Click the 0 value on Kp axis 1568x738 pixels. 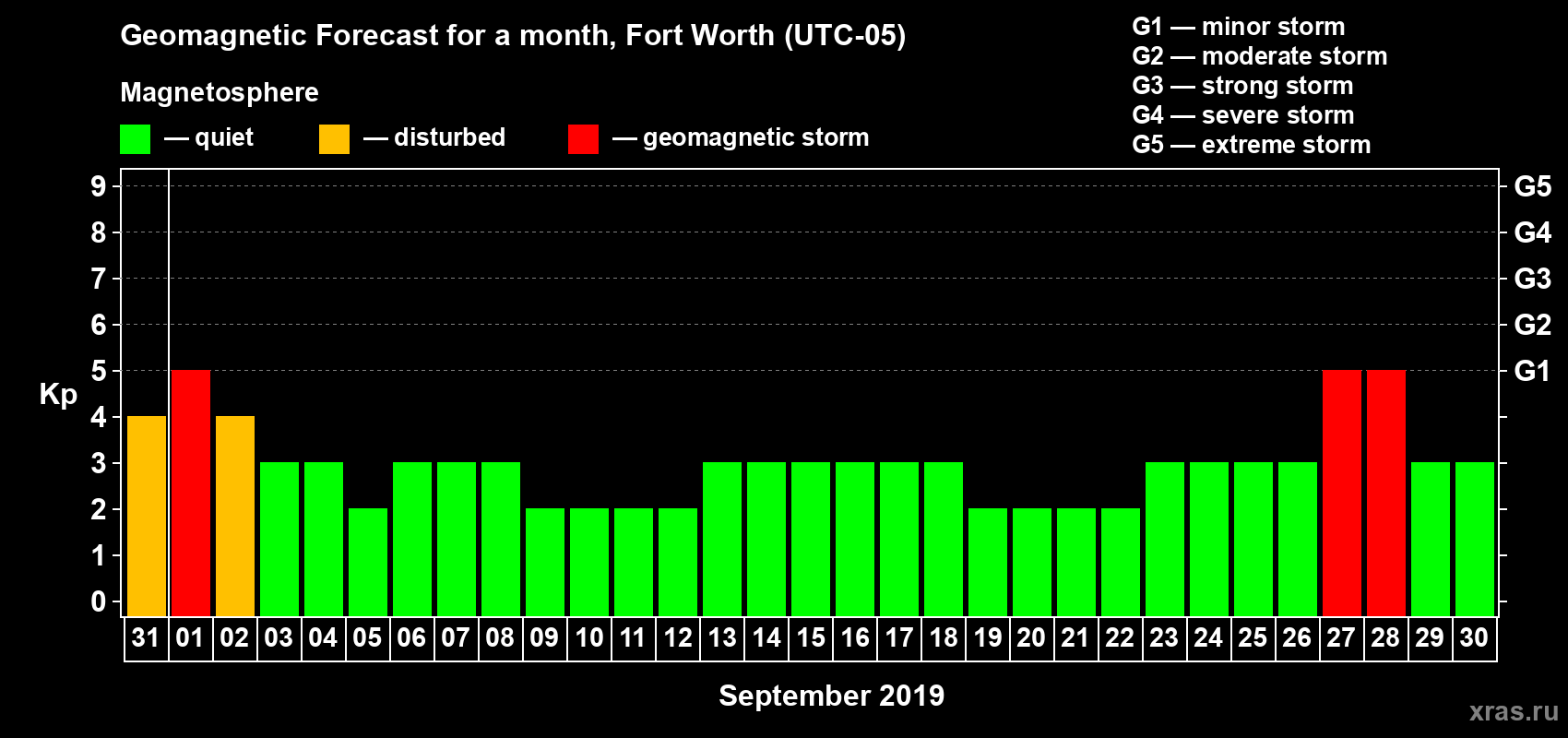(99, 601)
